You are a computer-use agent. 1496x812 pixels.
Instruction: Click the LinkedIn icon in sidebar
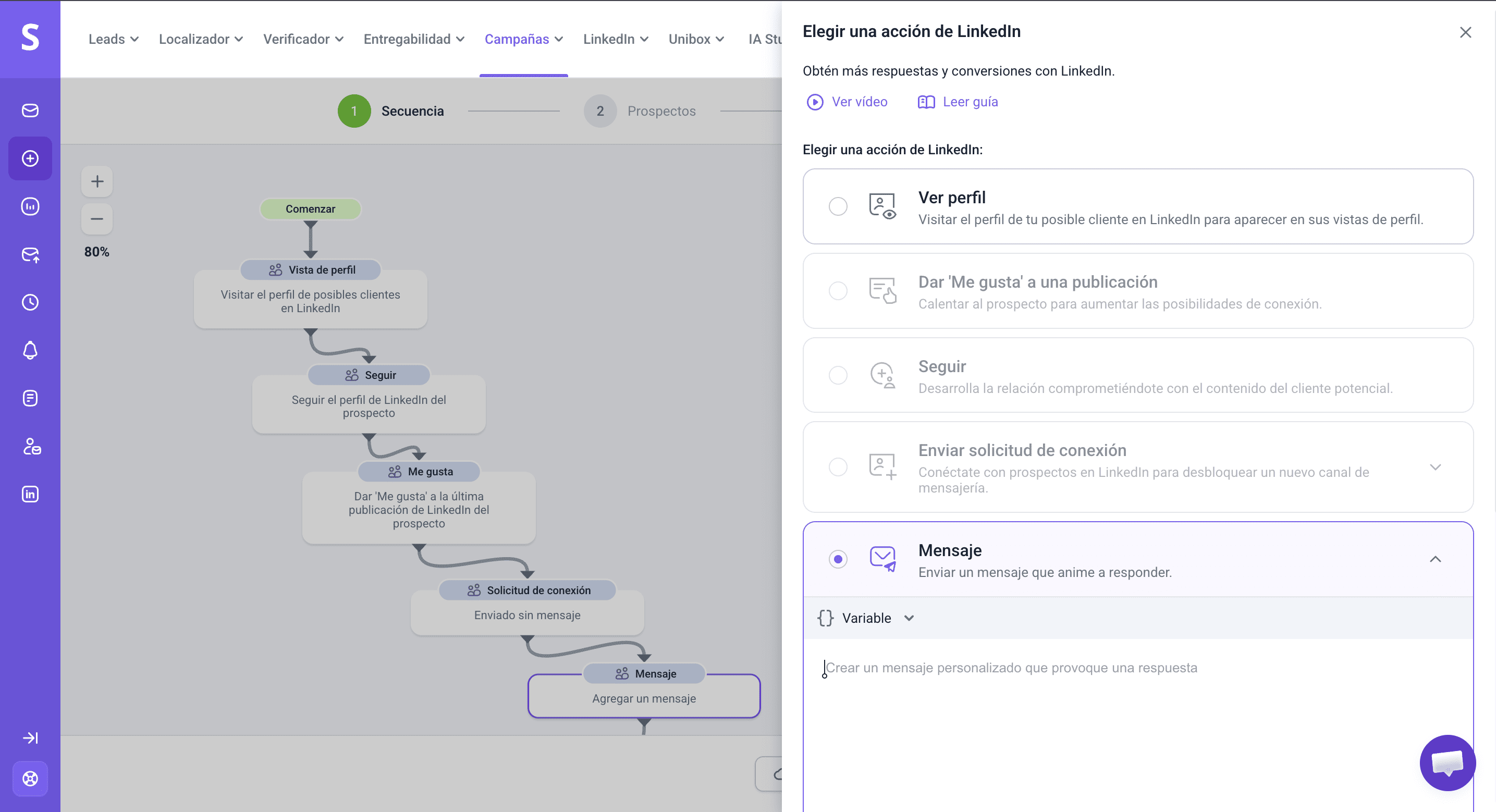point(30,494)
